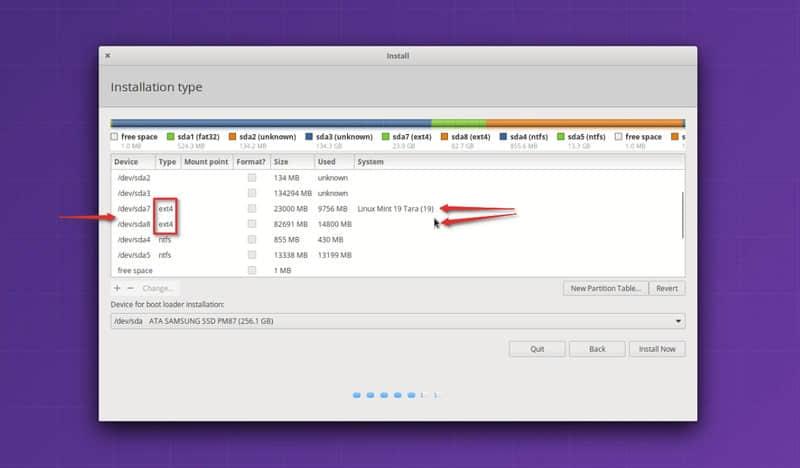This screenshot has height=468, width=800.
Task: Click the Change... button
Action: (158, 288)
